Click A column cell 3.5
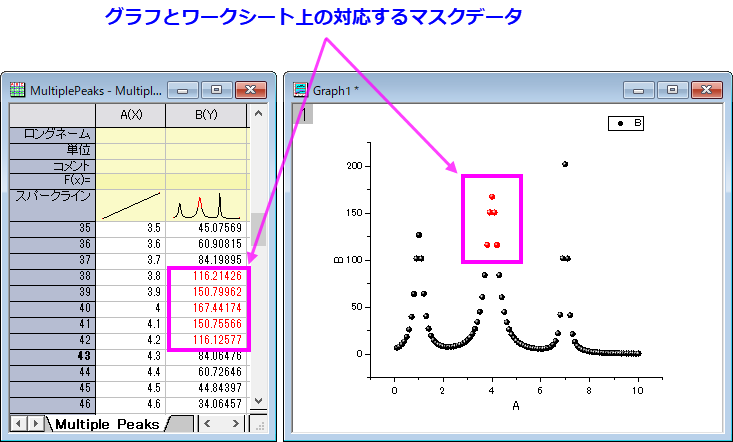Image resolution: width=733 pixels, height=442 pixels. coord(131,228)
